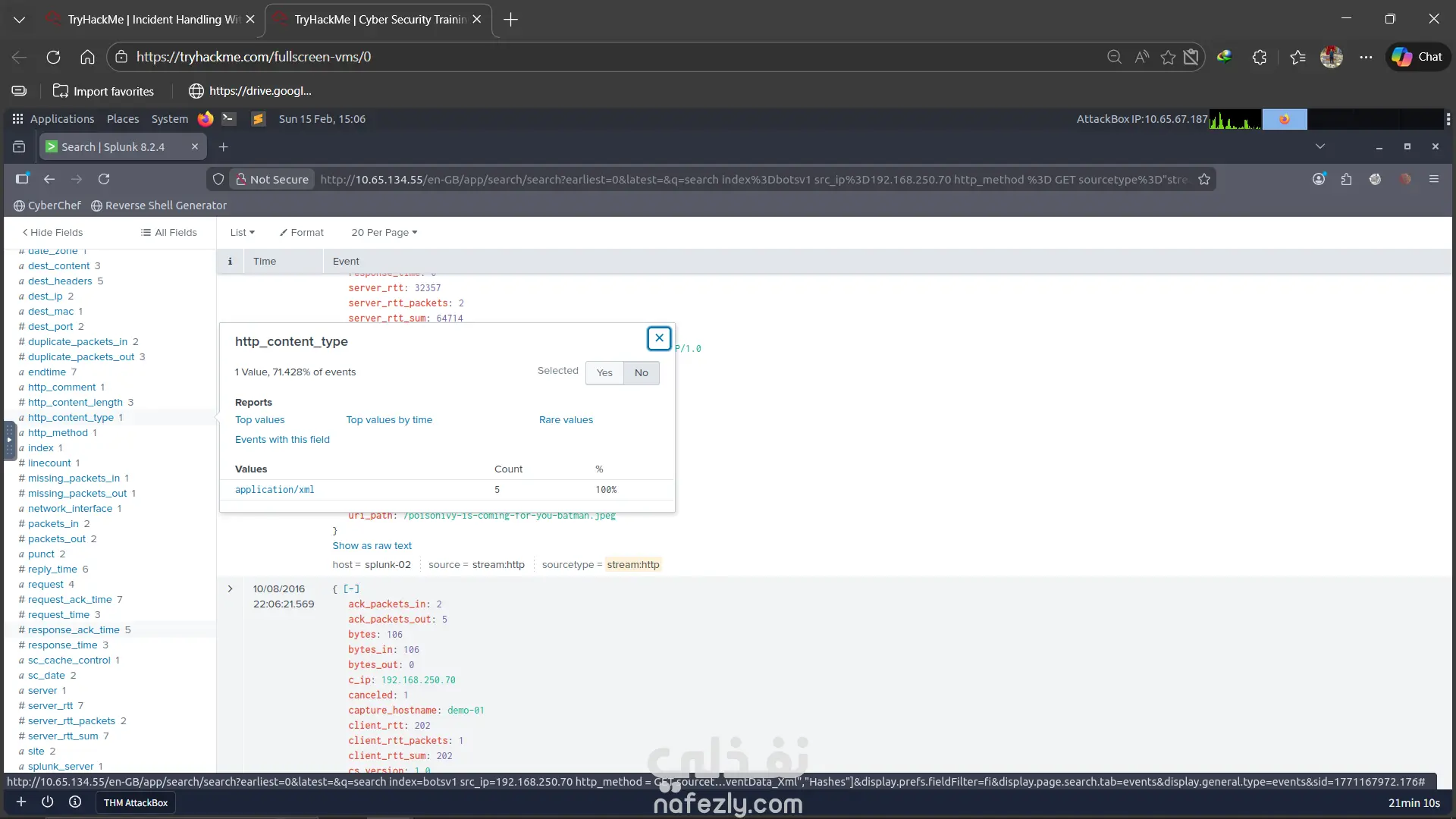1456x819 pixels.
Task: Set Selected to Yes
Action: (x=604, y=373)
